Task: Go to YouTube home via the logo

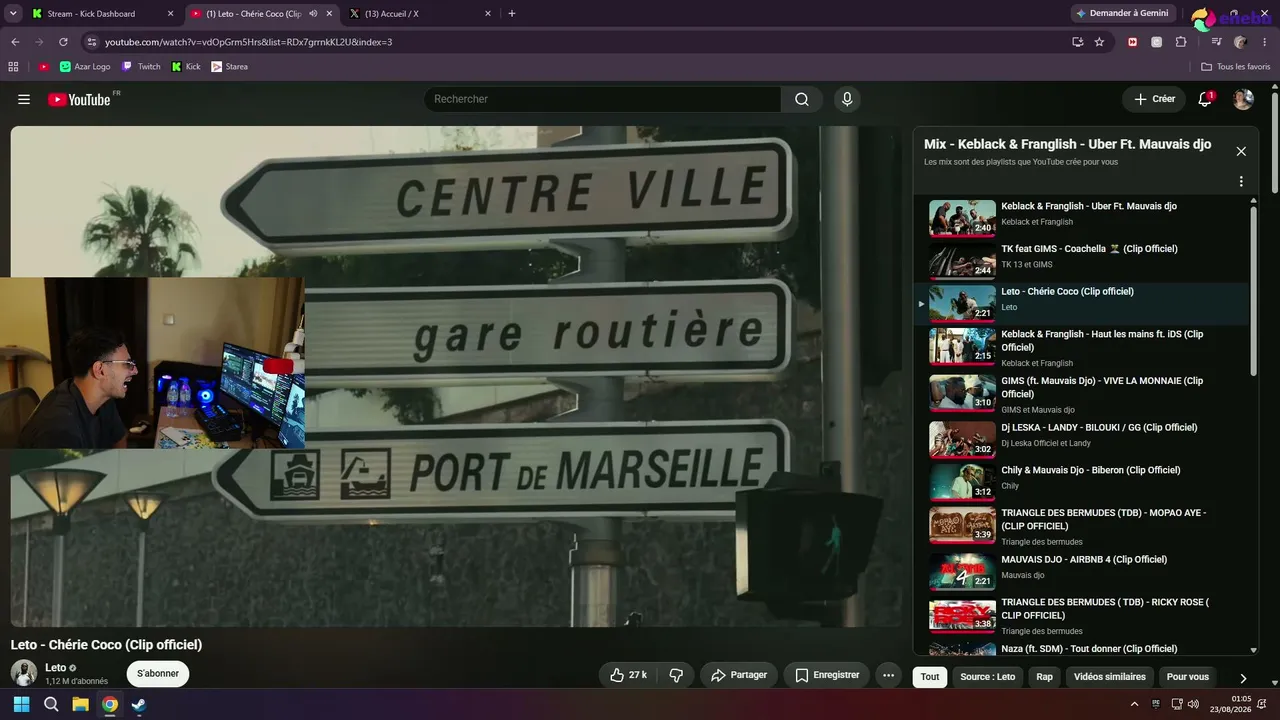Action: (x=79, y=99)
